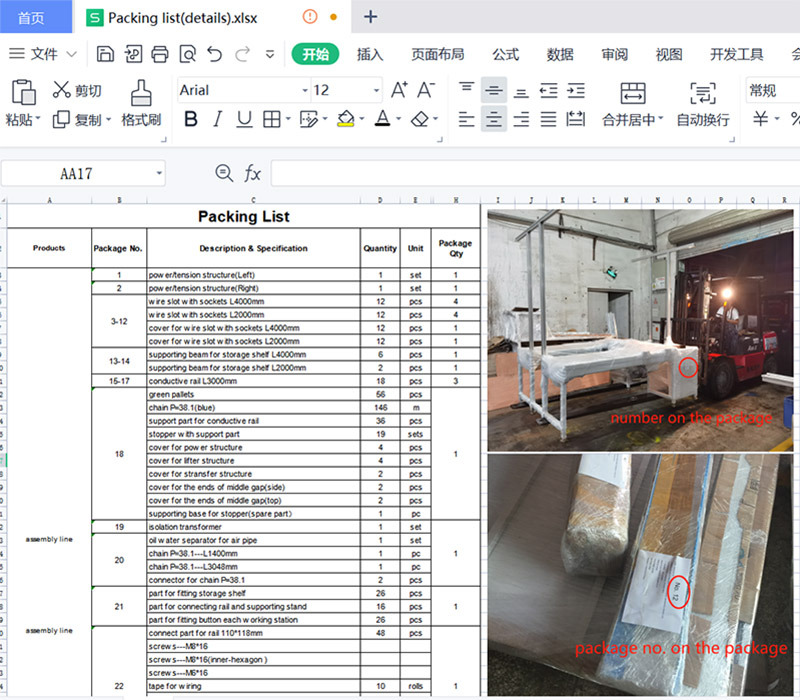Click the new tab plus button

coord(370,17)
